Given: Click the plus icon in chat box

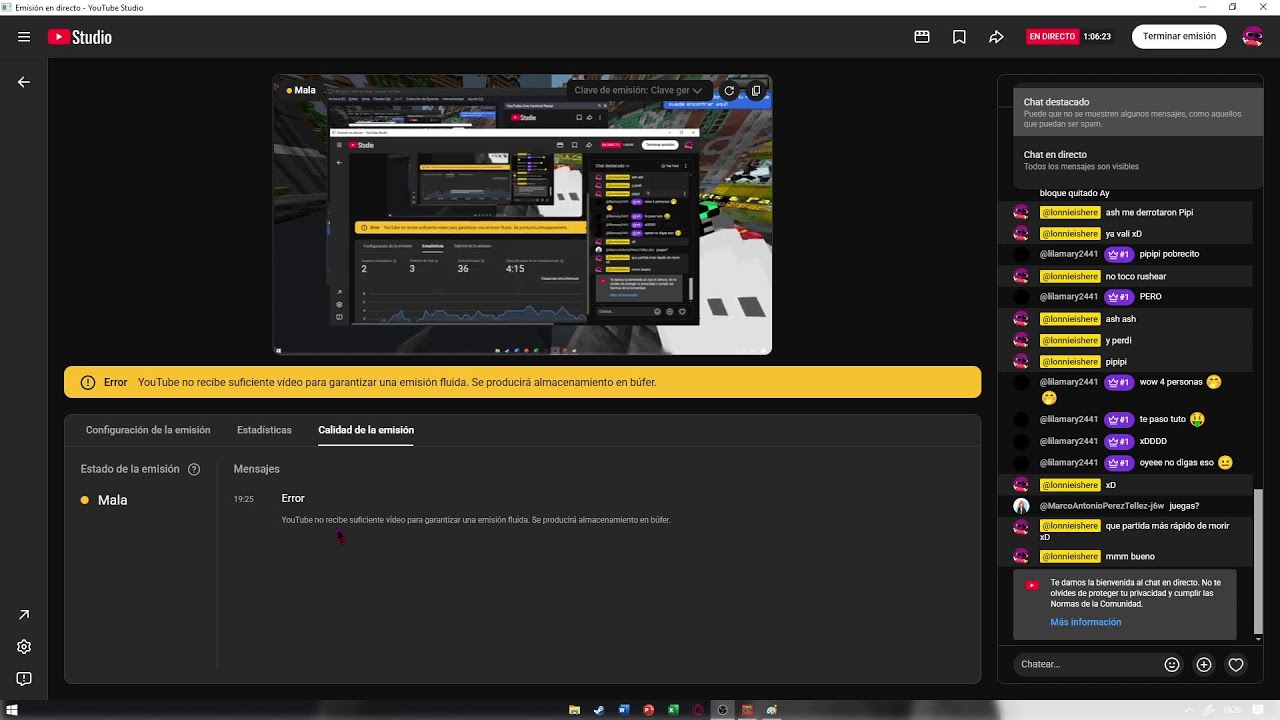Looking at the screenshot, I should coord(1204,664).
